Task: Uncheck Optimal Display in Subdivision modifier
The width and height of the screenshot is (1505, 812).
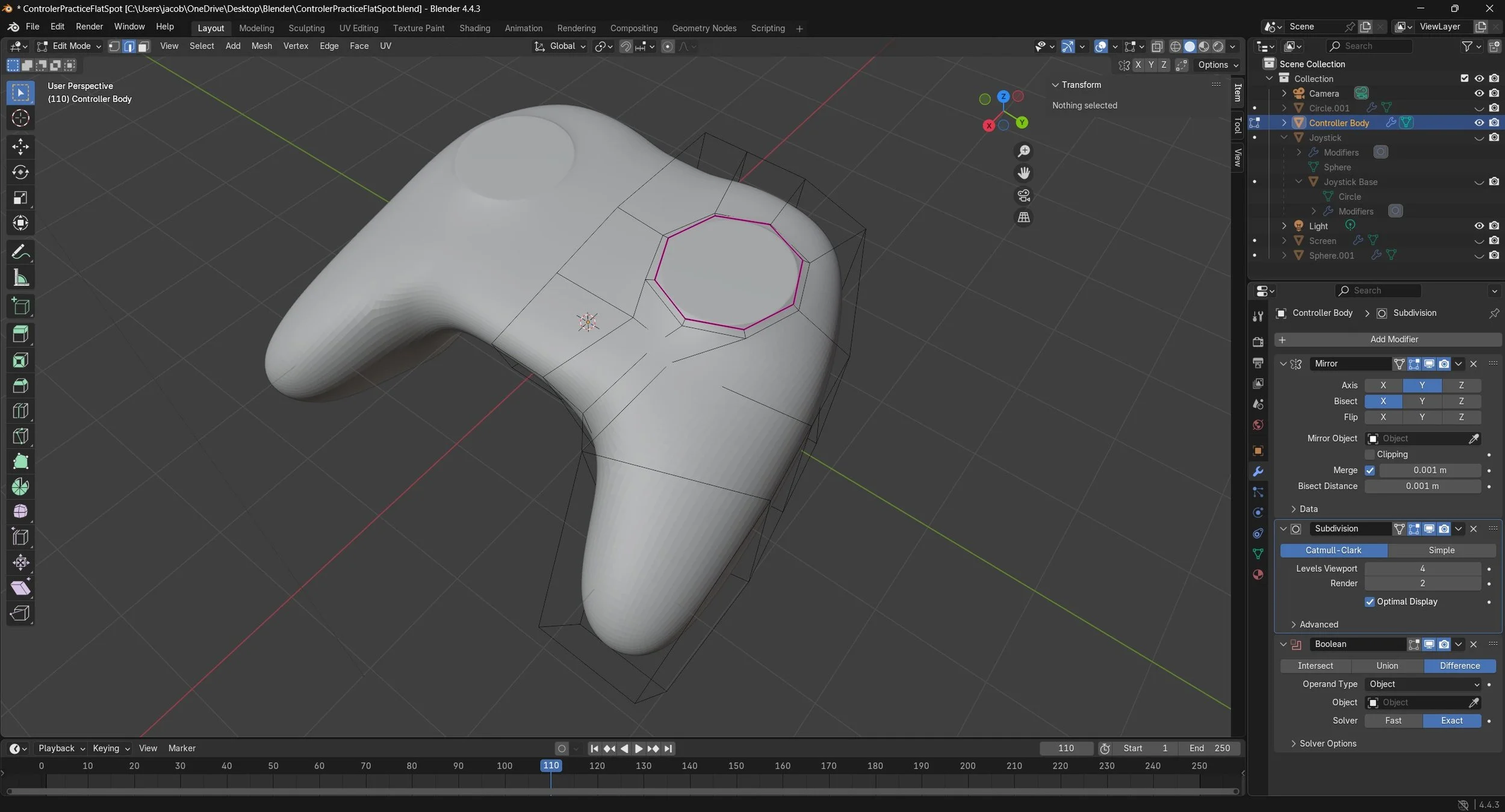Action: [1370, 602]
